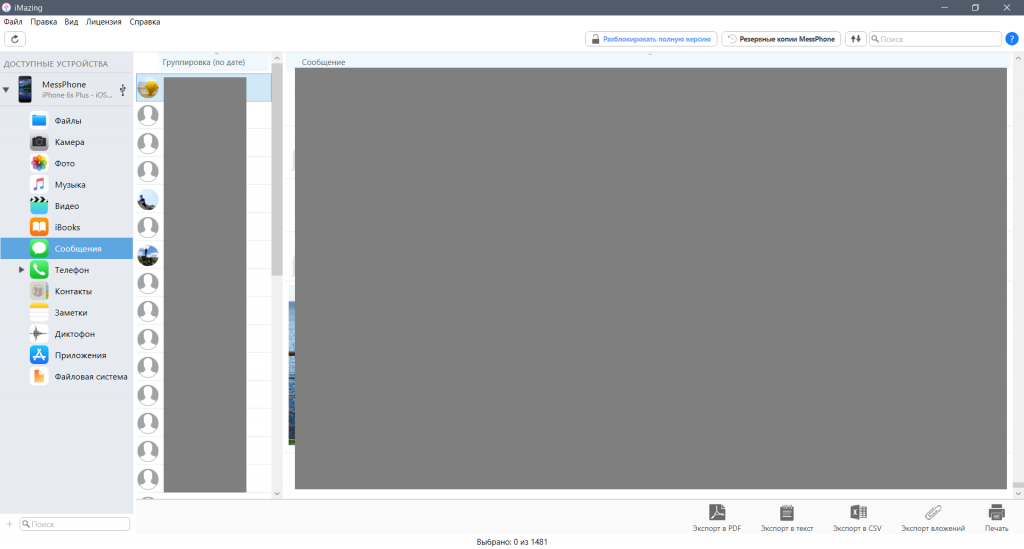The height and width of the screenshot is (549, 1024).
Task: Open the blue help question icon
Action: [1012, 39]
